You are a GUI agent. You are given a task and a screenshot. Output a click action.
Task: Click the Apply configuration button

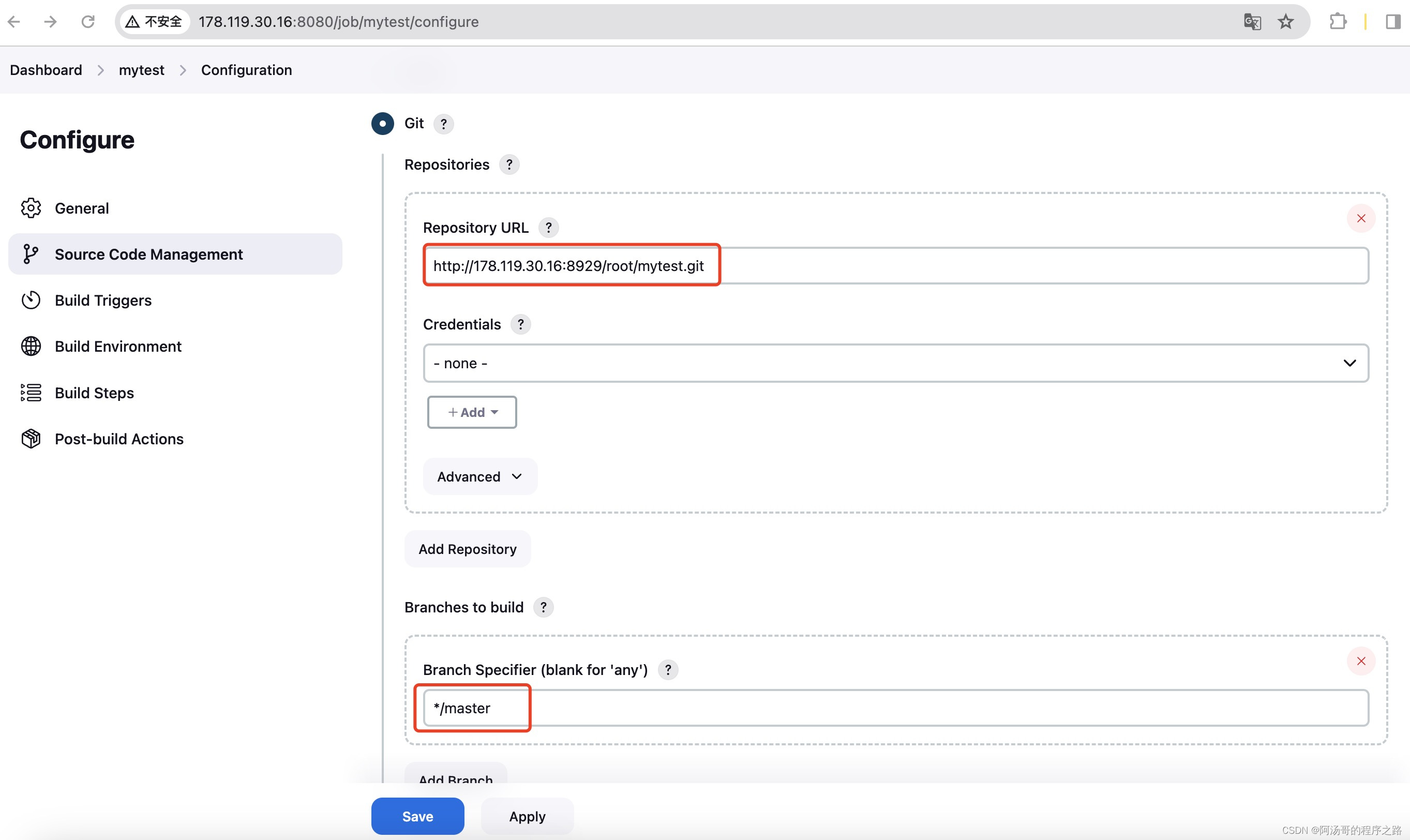pyautogui.click(x=527, y=815)
